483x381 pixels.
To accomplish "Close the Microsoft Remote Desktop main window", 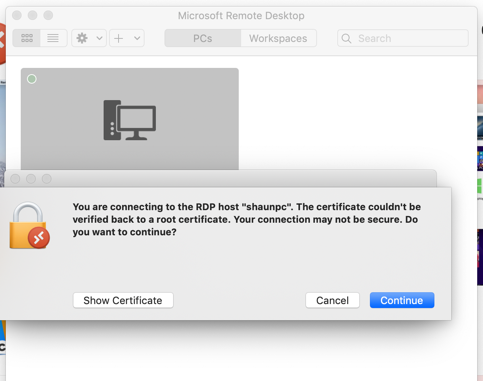I will pos(17,15).
